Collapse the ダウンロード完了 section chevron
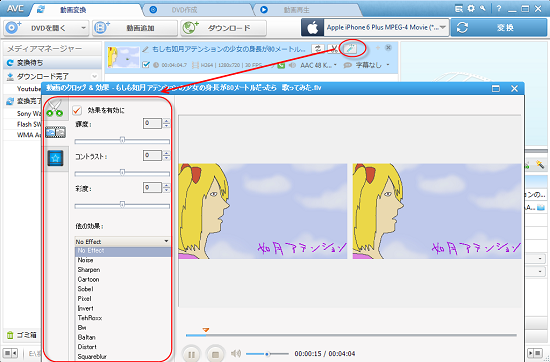The width and height of the screenshot is (550, 362). (95, 76)
